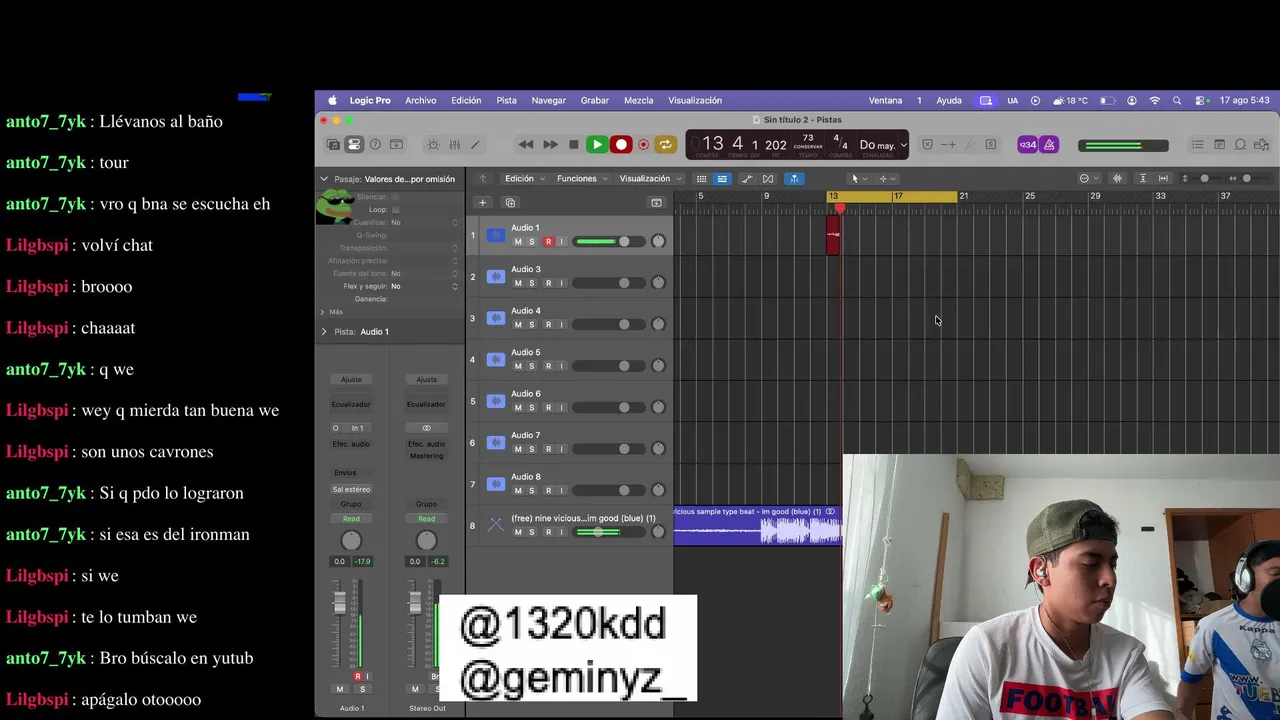
Task: Open the Edición dropdown in tracks toolbar
Action: click(x=524, y=179)
